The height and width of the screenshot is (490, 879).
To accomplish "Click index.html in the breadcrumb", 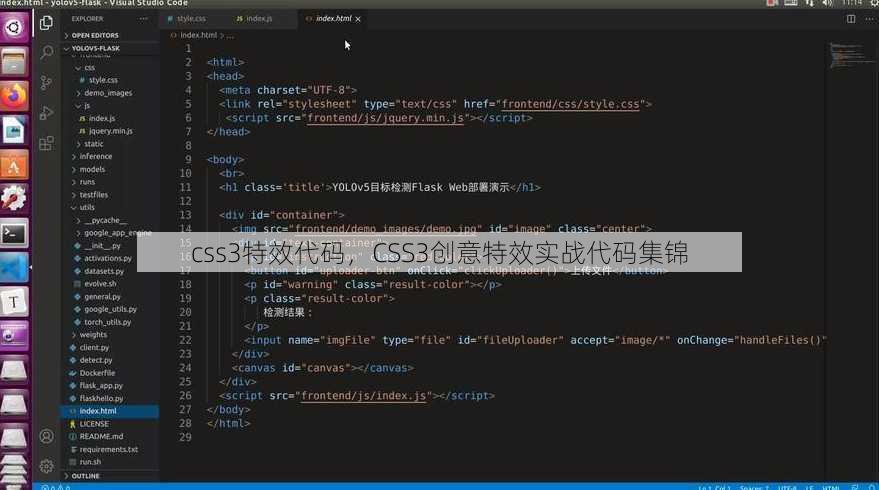I will (198, 35).
